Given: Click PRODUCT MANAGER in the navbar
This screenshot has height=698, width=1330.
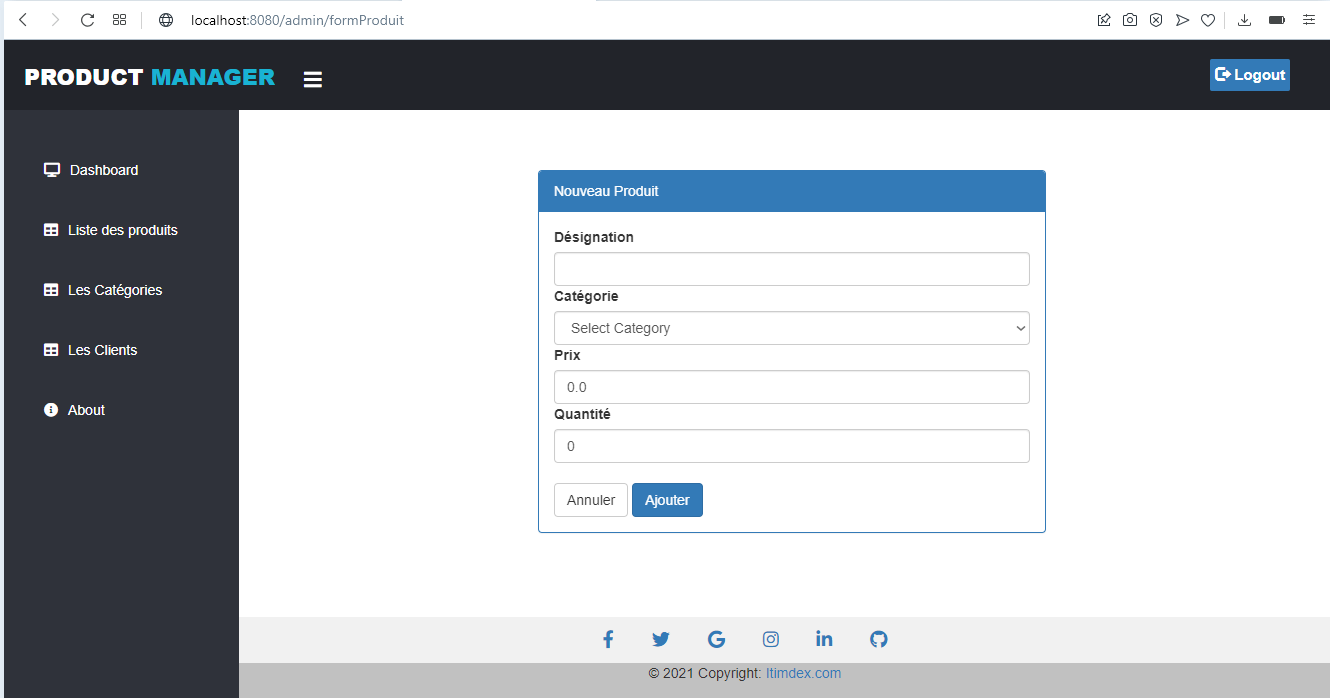Looking at the screenshot, I should [x=148, y=75].
